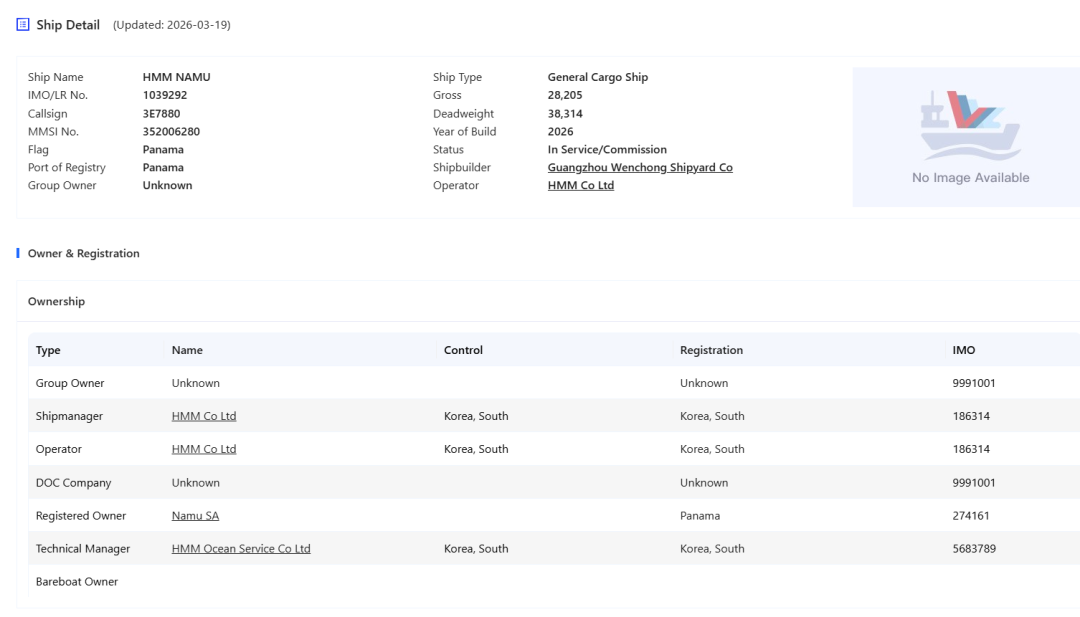Click the Control column header
This screenshot has width=1080, height=617.
point(464,350)
